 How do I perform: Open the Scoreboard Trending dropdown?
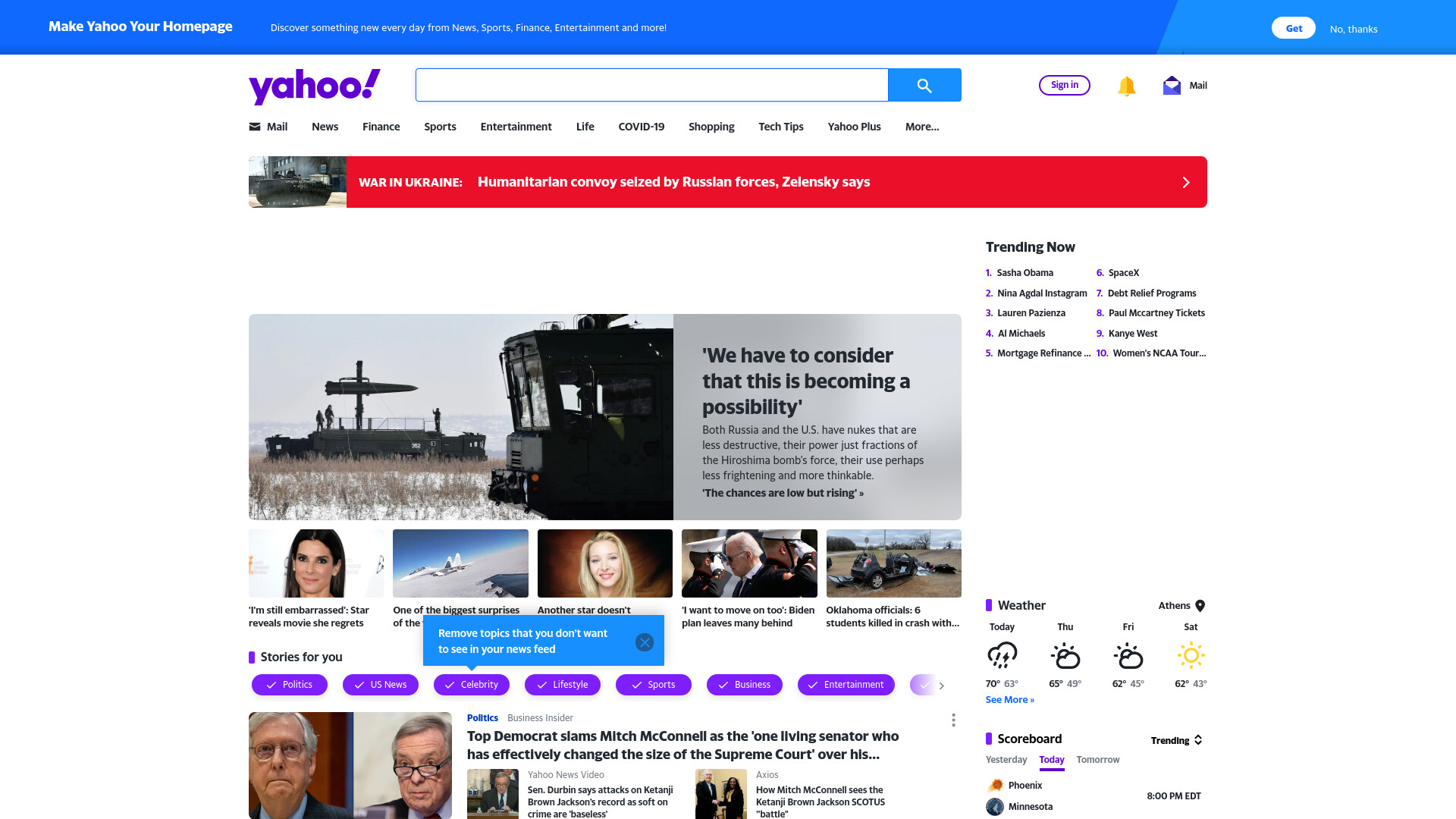[1176, 740]
